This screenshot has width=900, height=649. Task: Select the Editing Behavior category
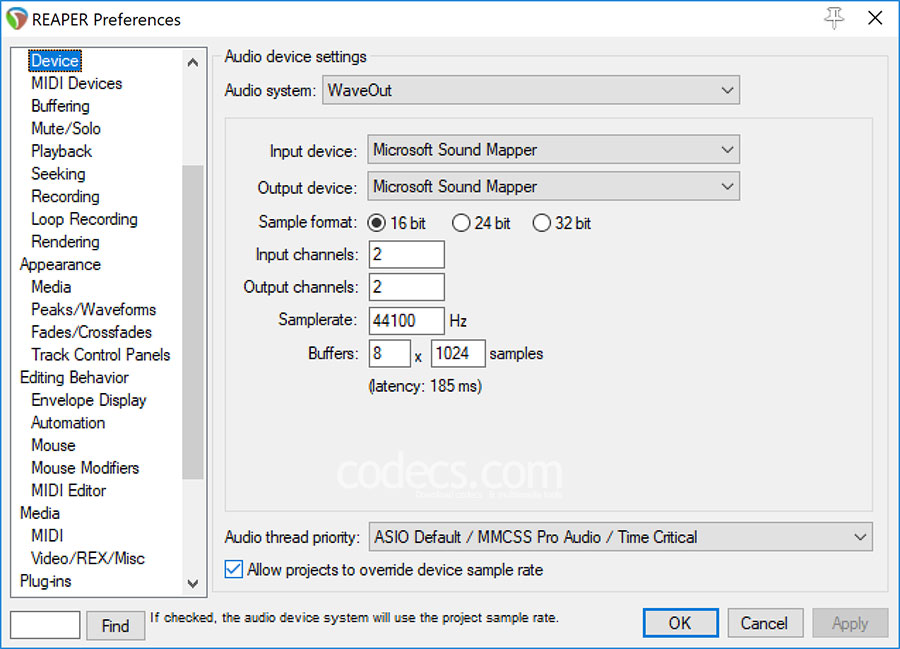point(74,378)
